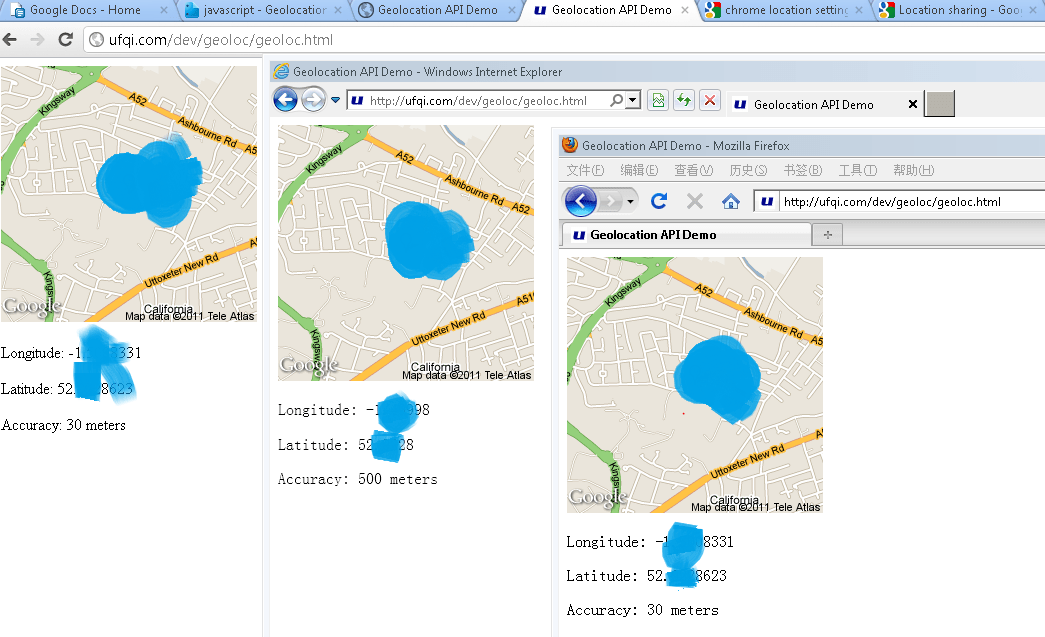The width and height of the screenshot is (1045, 637).
Task: Reload the page using Firefox's refresh icon
Action: (658, 200)
